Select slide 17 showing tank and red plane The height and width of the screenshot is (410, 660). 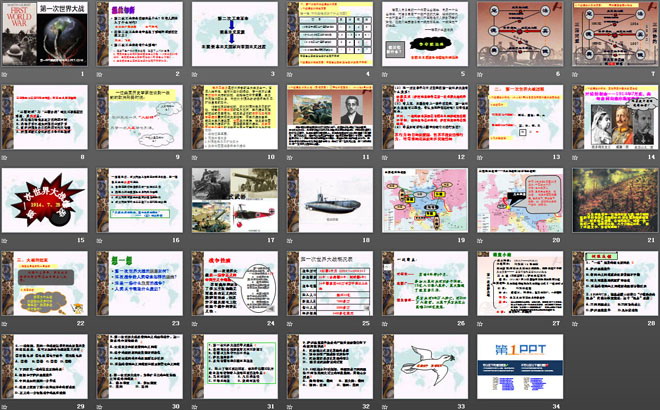tap(235, 200)
